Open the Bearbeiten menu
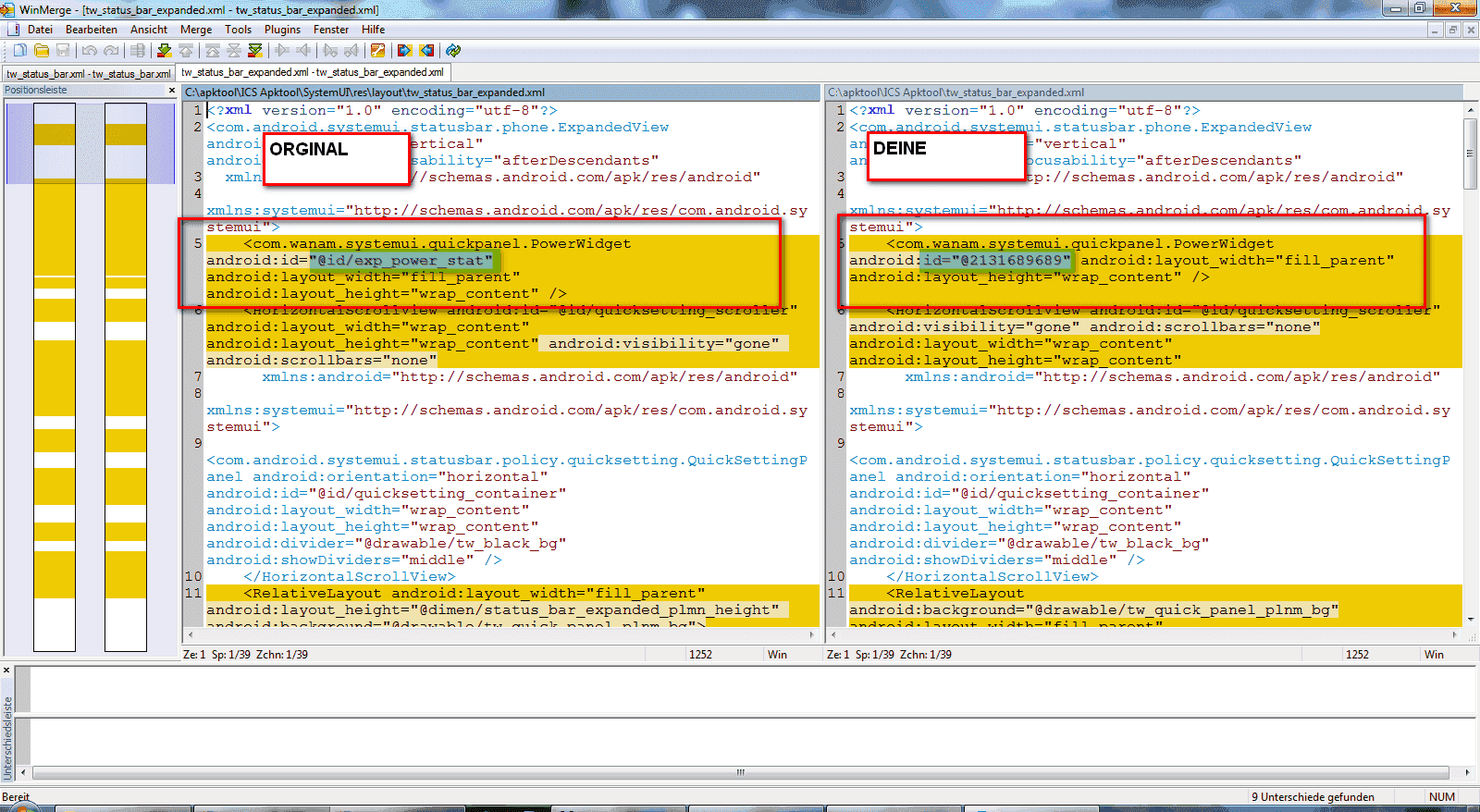 [x=92, y=30]
